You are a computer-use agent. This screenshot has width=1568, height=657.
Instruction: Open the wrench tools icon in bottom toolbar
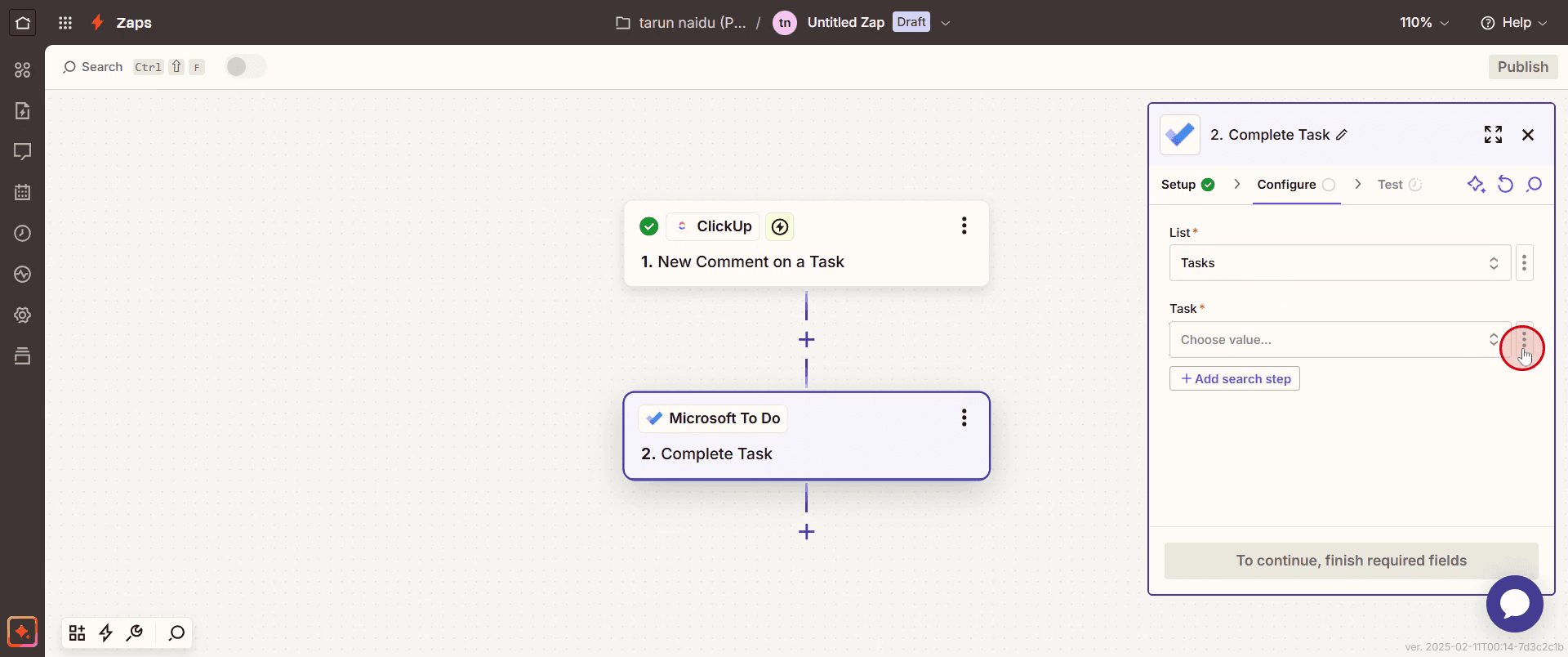click(x=135, y=632)
